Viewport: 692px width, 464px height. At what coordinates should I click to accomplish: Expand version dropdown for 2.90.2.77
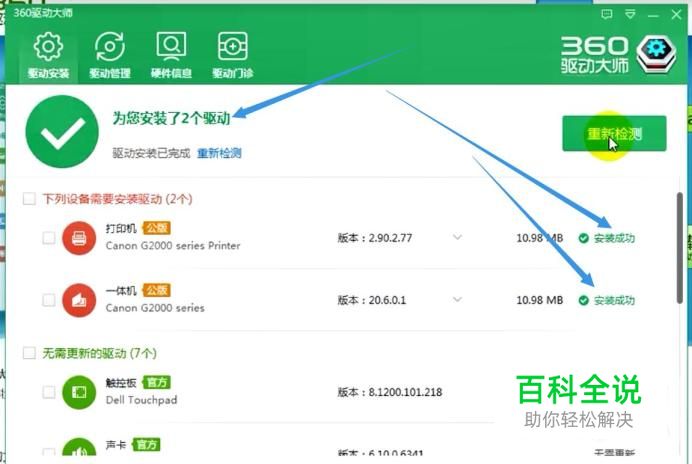458,238
